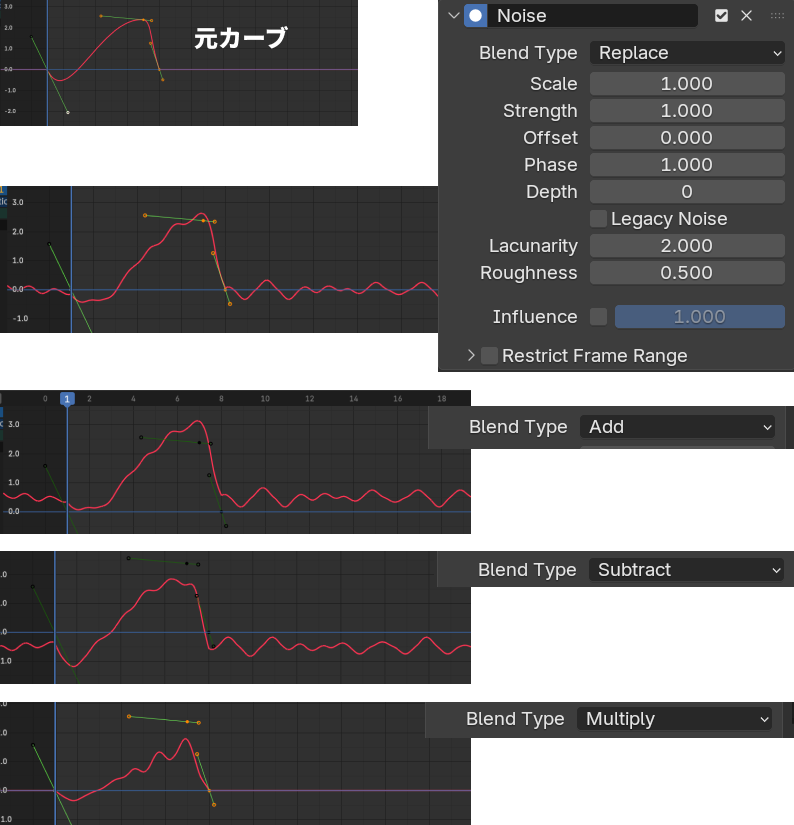Enable Restrict Frame Range checkbox
794x825 pixels.
(490, 355)
